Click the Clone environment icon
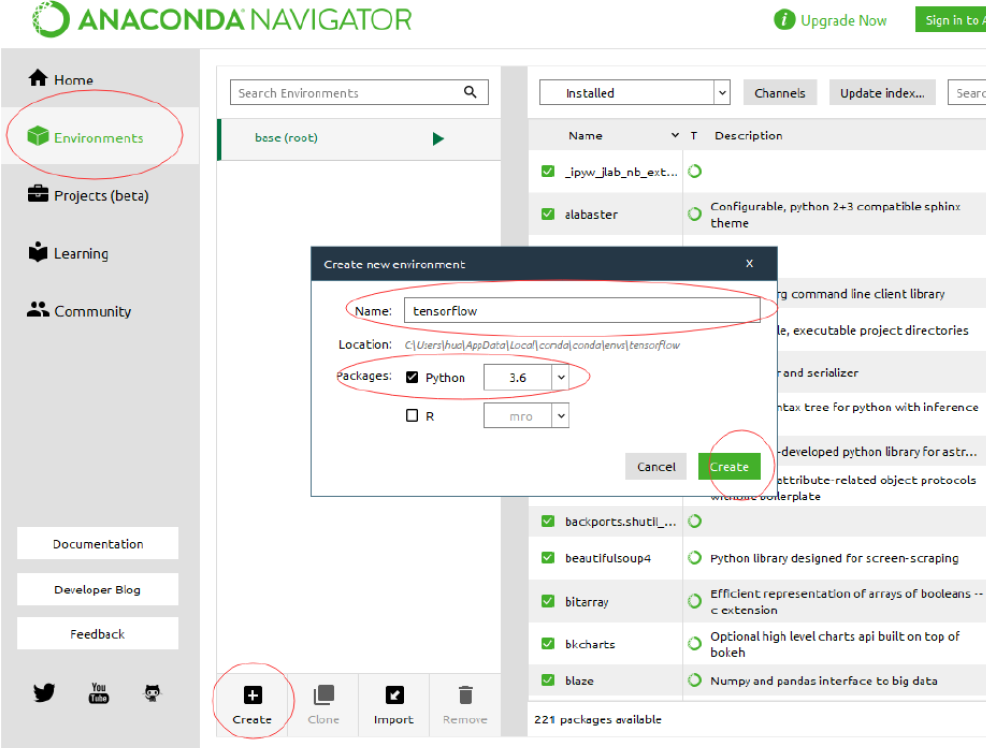This screenshot has height=748, width=986. pyautogui.click(x=324, y=695)
